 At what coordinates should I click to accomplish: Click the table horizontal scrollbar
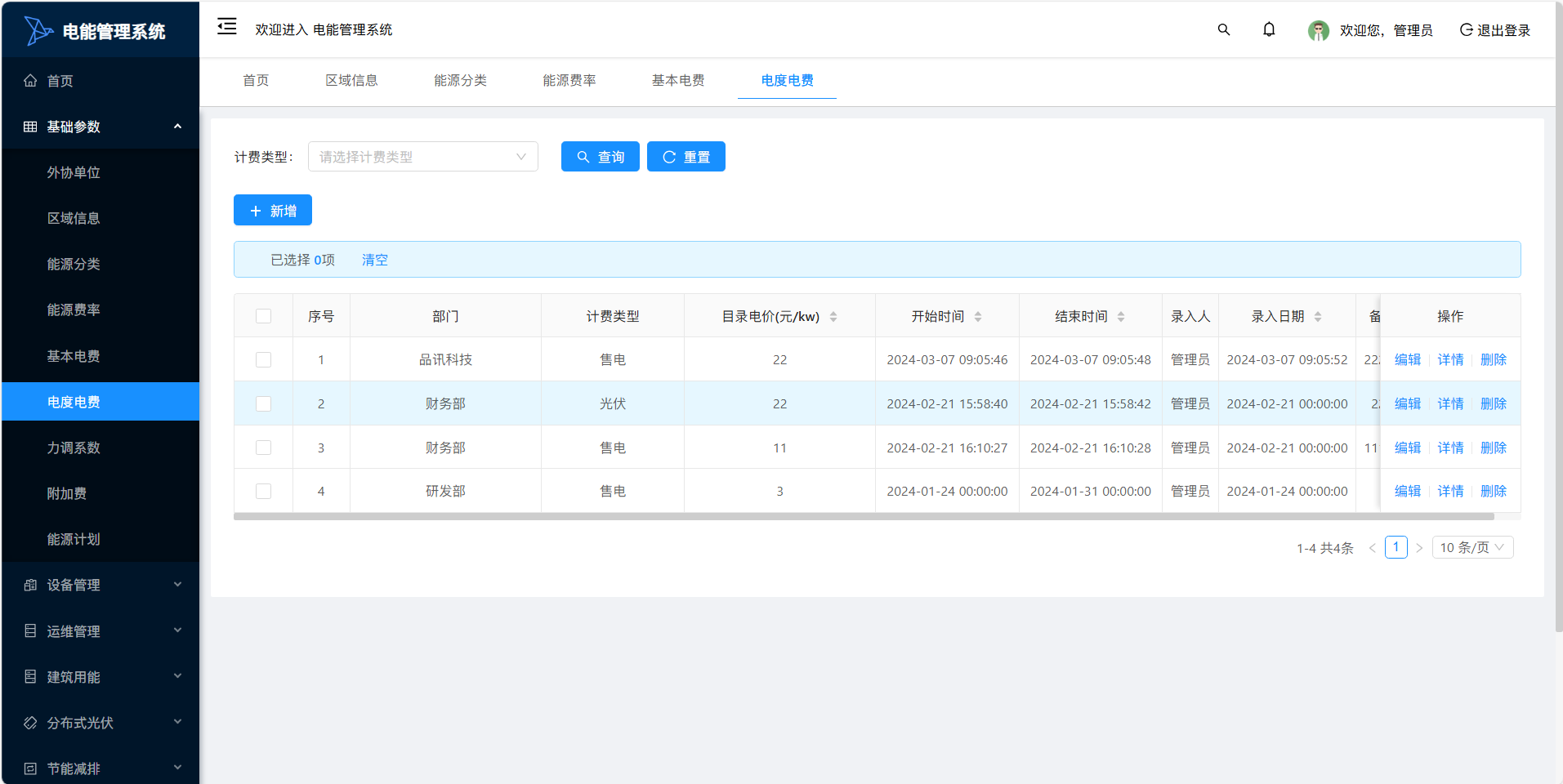[864, 516]
